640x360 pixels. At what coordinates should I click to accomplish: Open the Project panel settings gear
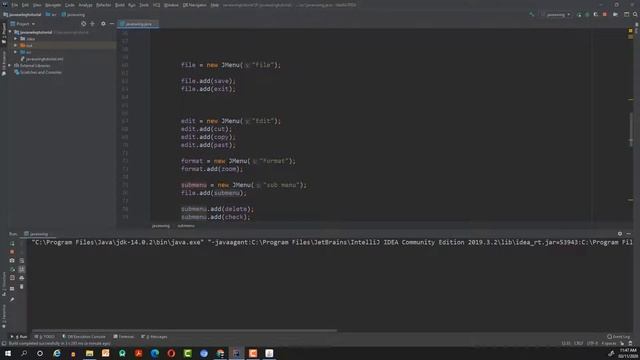[103, 24]
